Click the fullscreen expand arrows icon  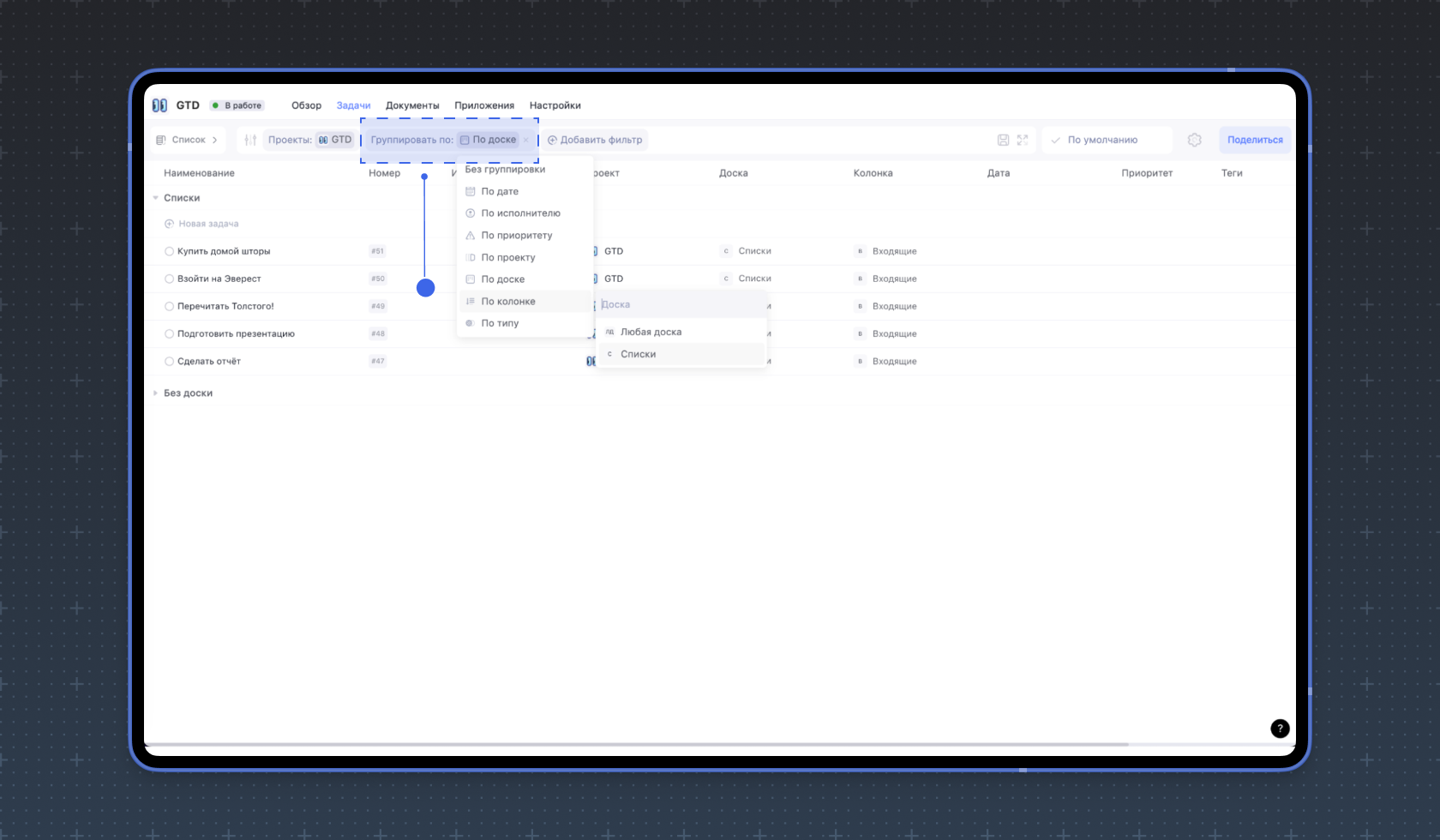tap(1023, 140)
